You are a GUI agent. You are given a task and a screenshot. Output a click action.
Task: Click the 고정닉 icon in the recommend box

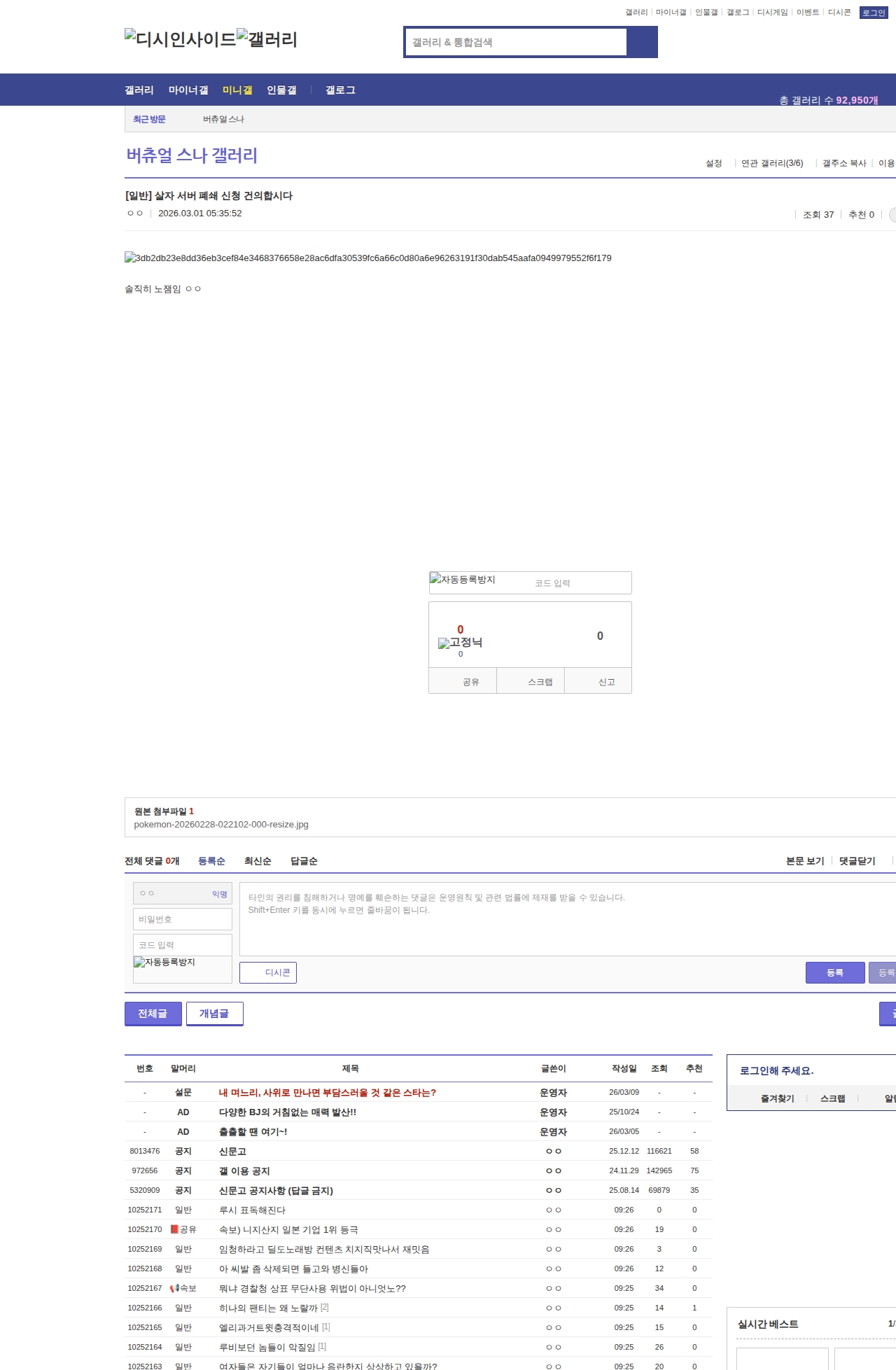(460, 643)
